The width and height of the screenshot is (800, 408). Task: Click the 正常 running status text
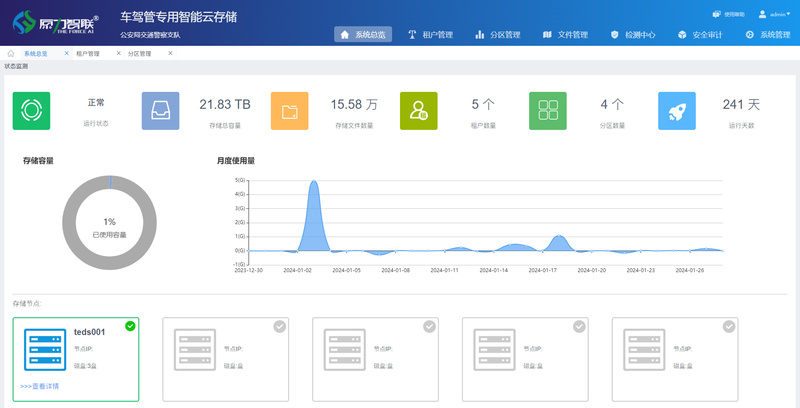[x=96, y=103]
